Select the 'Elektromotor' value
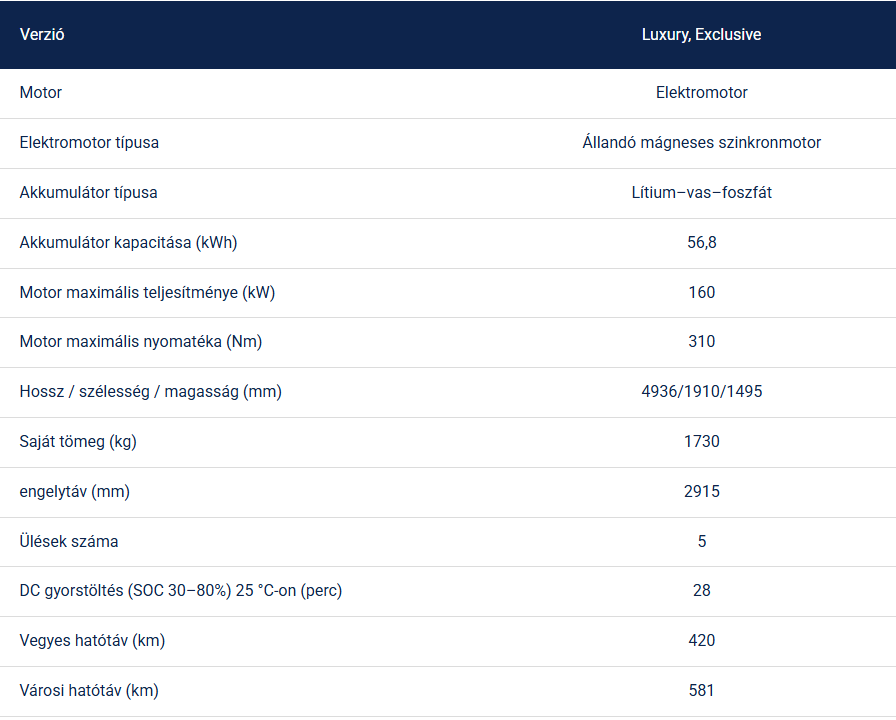This screenshot has width=896, height=720. click(x=701, y=93)
